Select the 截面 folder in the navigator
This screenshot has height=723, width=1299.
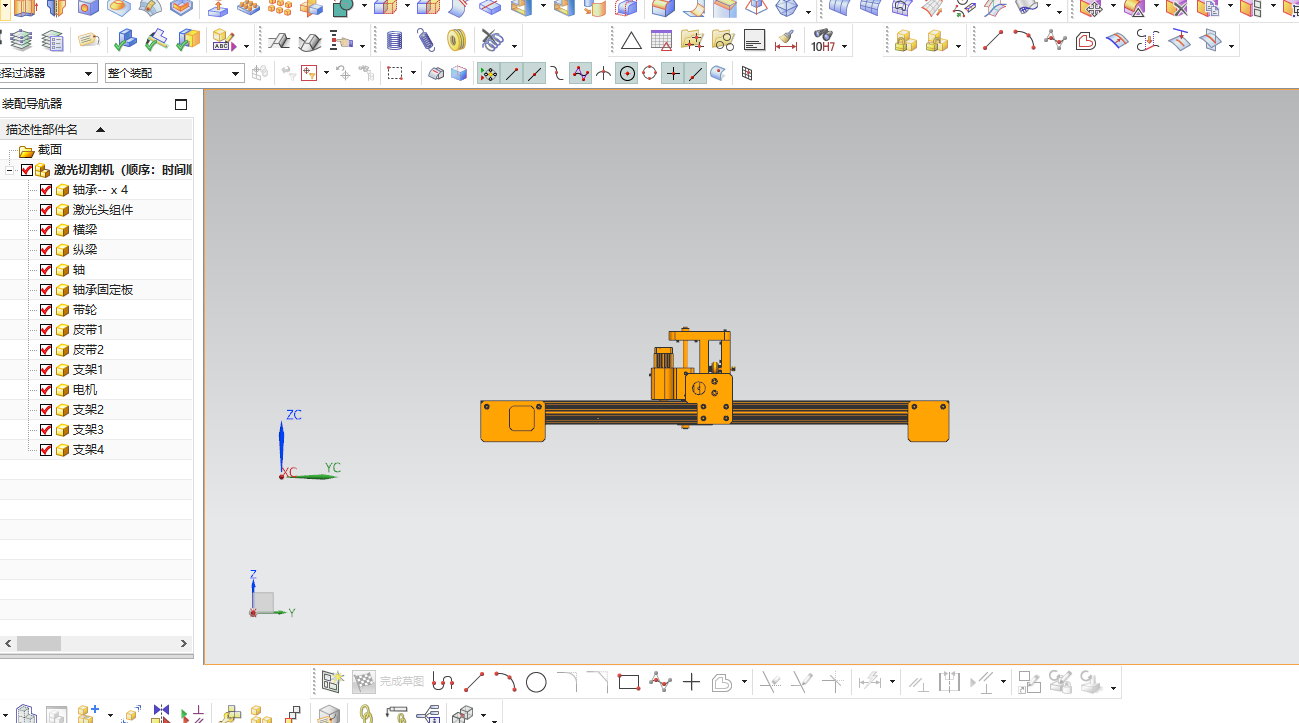tap(50, 150)
